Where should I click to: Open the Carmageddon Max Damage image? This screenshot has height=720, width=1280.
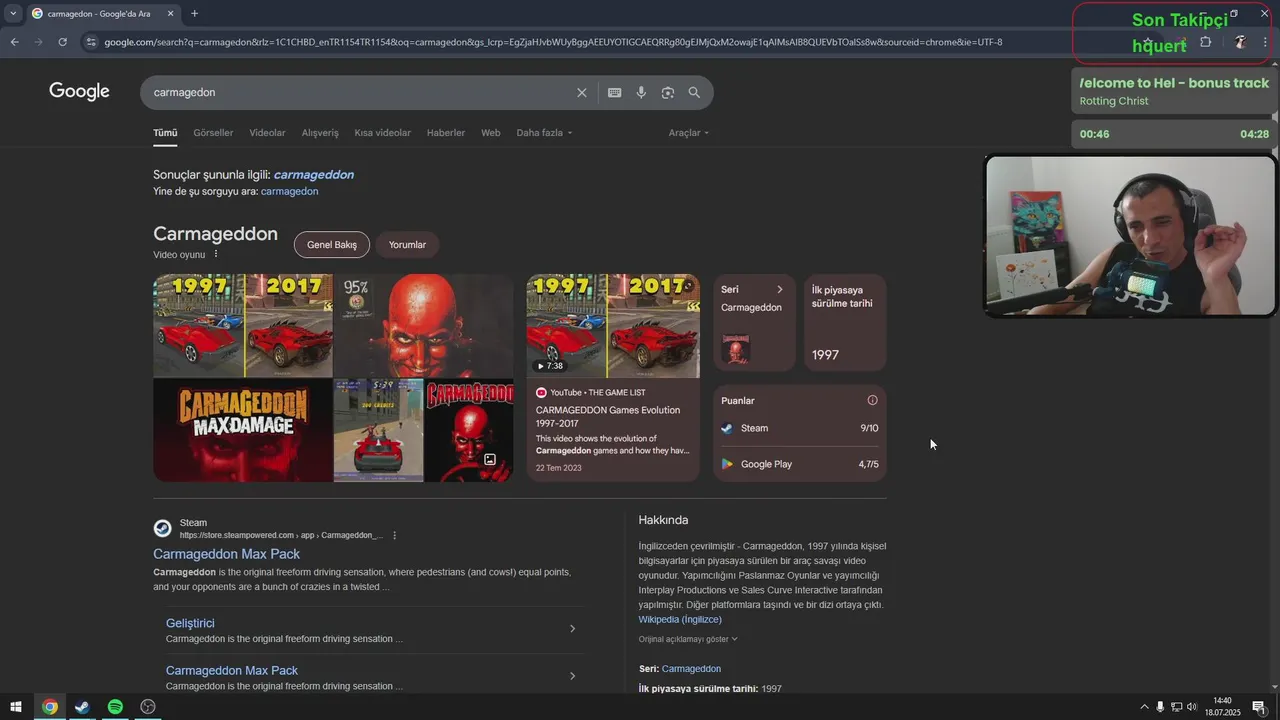pyautogui.click(x=243, y=430)
